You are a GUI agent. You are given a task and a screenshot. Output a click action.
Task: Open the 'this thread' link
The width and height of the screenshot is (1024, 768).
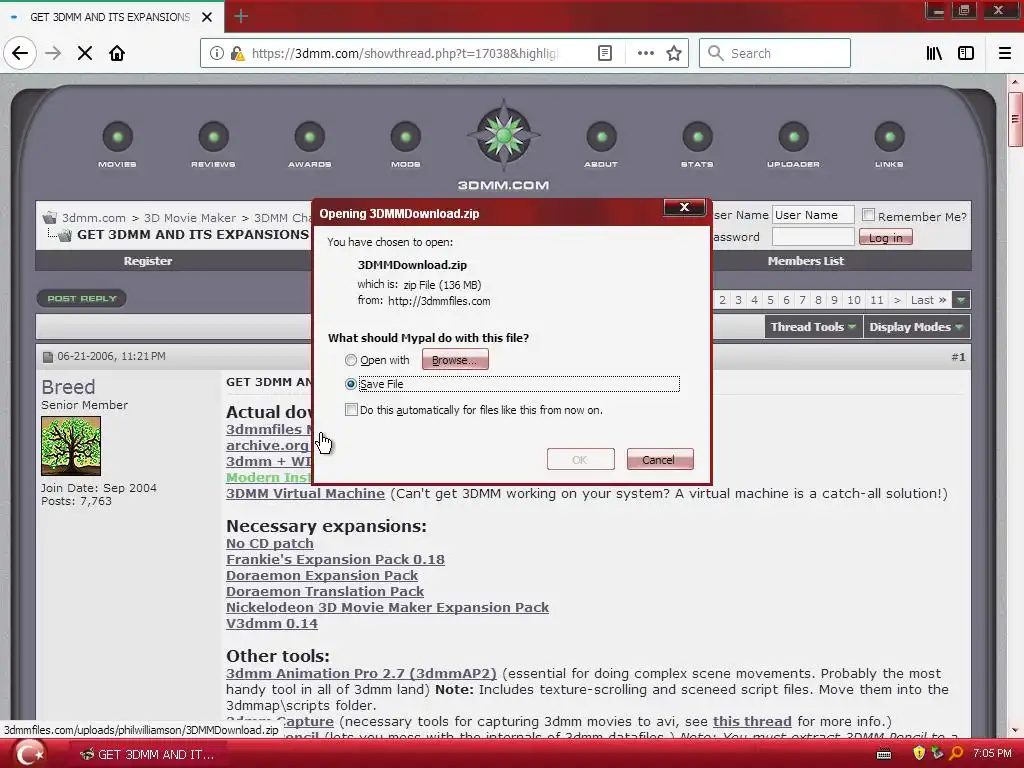pos(752,722)
